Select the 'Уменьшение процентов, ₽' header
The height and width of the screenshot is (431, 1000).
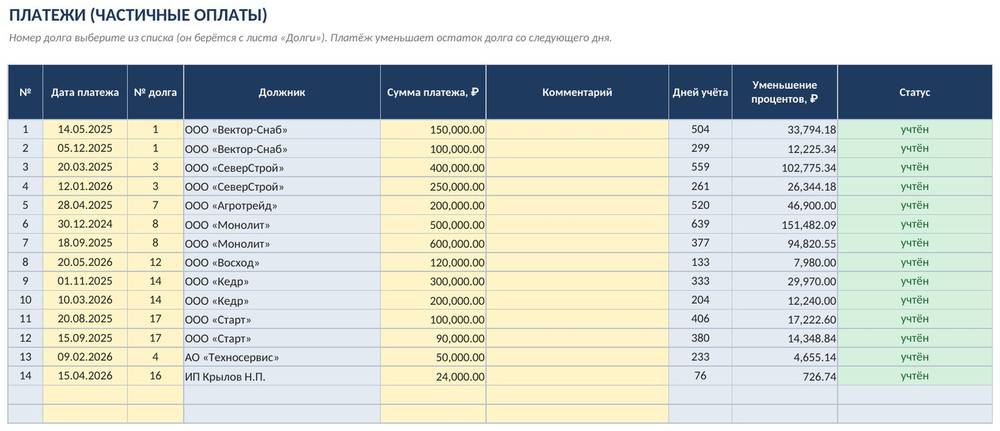click(x=785, y=92)
